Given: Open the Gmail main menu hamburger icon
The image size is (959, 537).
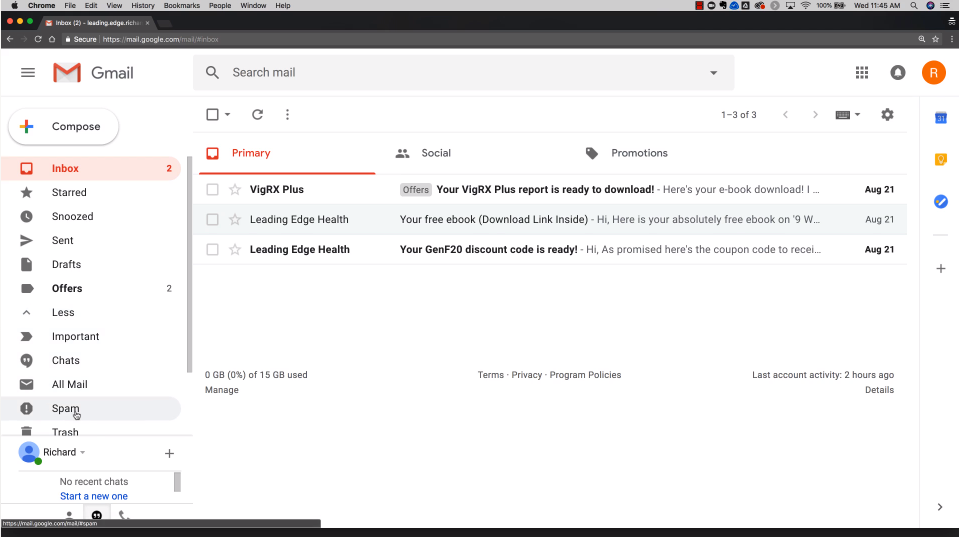Looking at the screenshot, I should (28, 73).
